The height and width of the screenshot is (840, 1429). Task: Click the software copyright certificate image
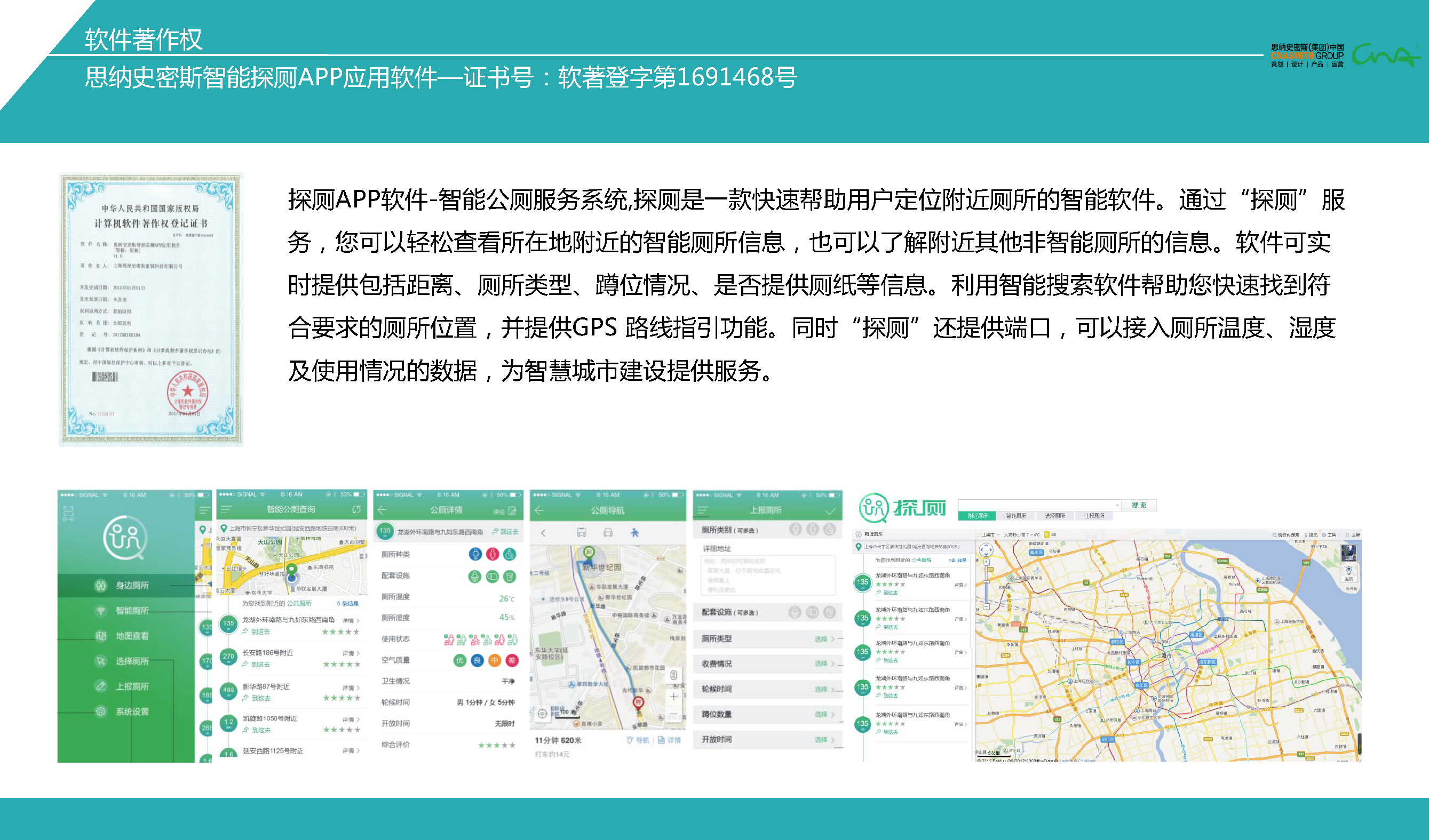152,309
